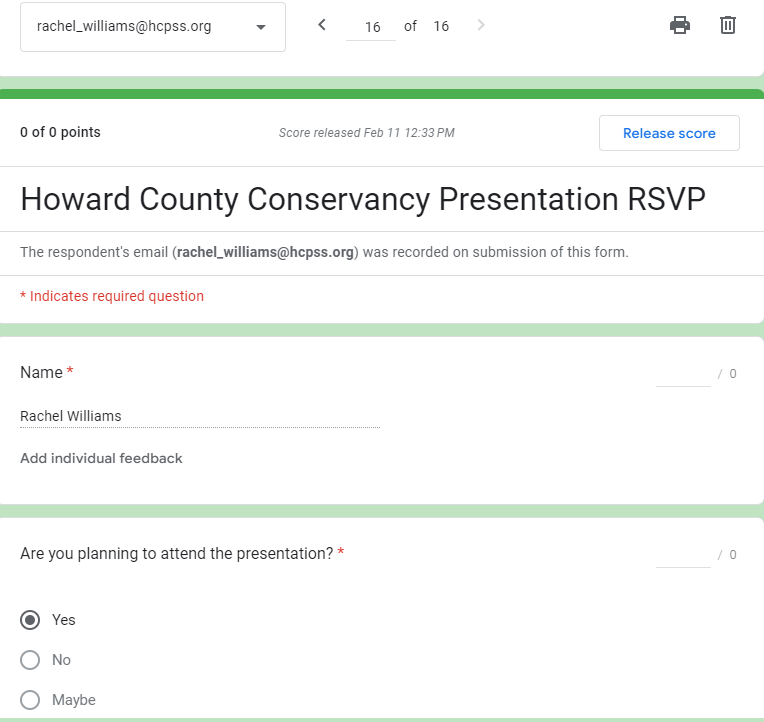
Task: Click the Howard County Conservancy form title
Action: point(363,199)
